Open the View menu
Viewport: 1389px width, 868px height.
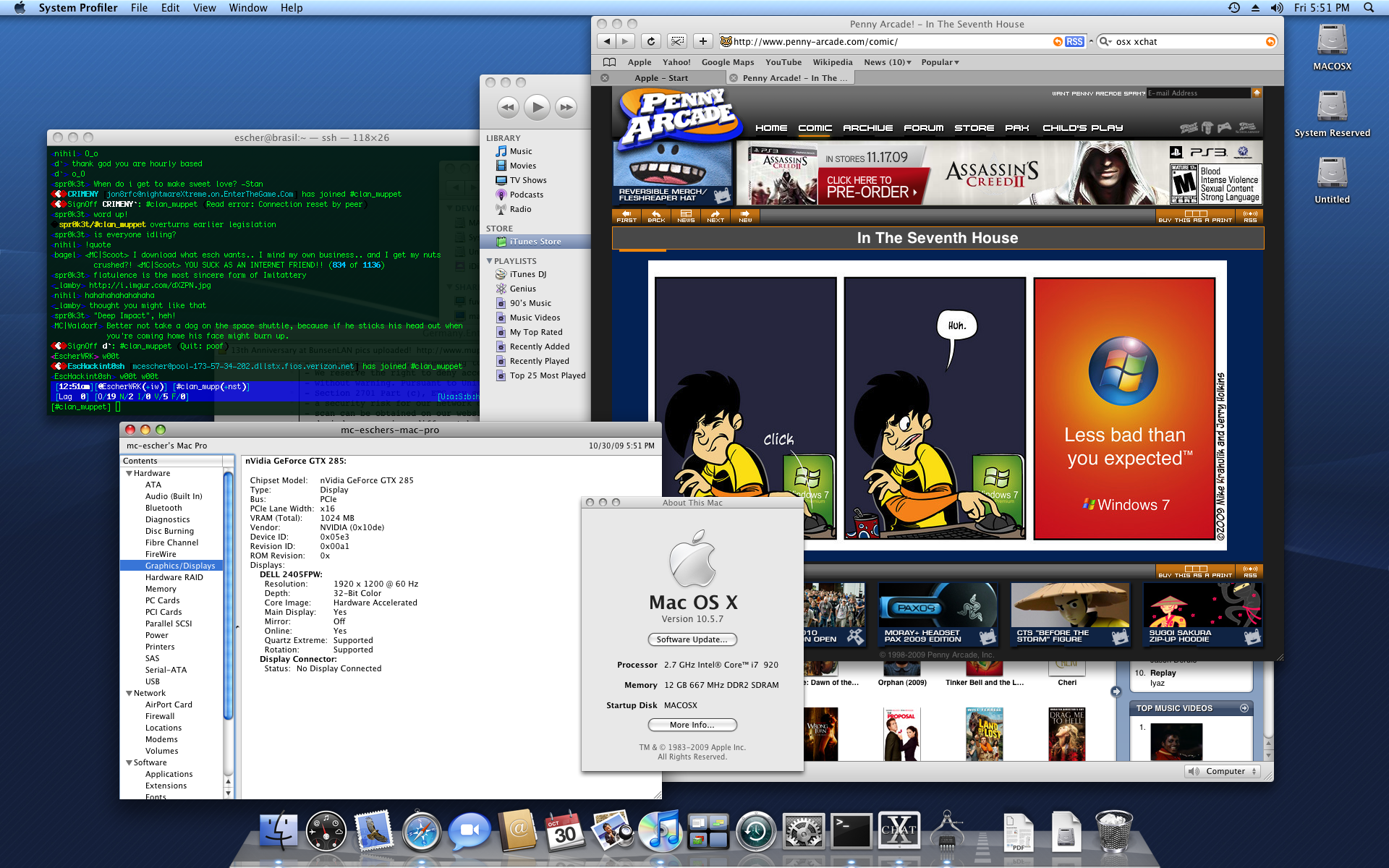[x=204, y=8]
